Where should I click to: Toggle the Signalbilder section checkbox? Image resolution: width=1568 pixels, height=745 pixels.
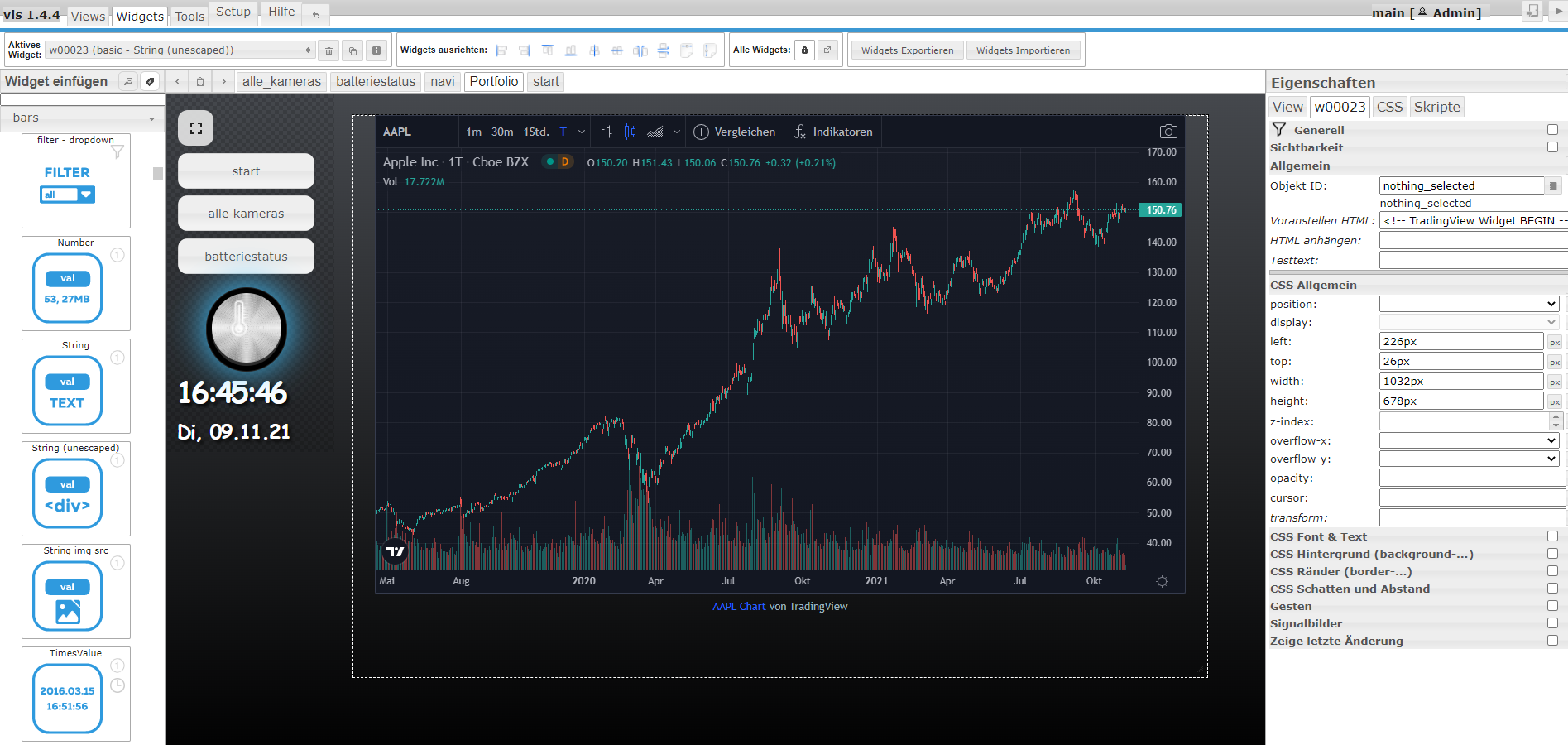tap(1552, 623)
